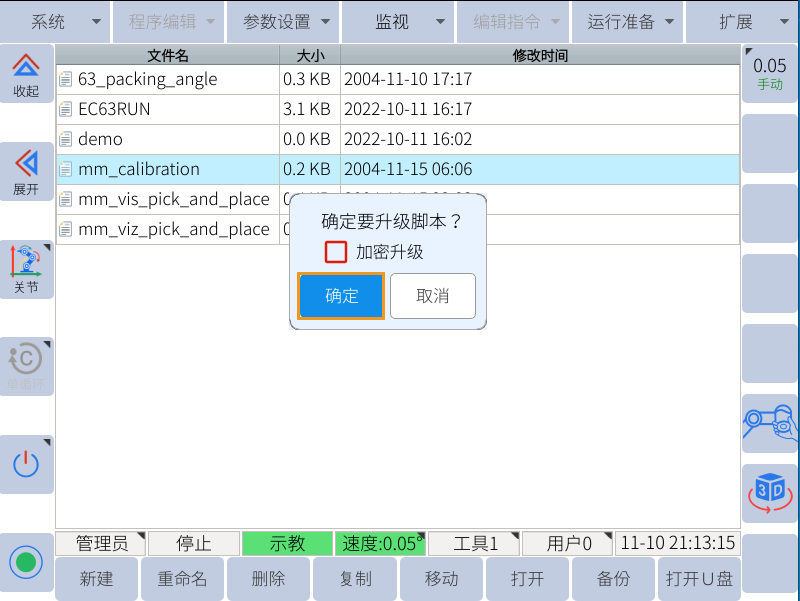Open the 系统 menu
The image size is (800, 601).
pyautogui.click(x=55, y=21)
